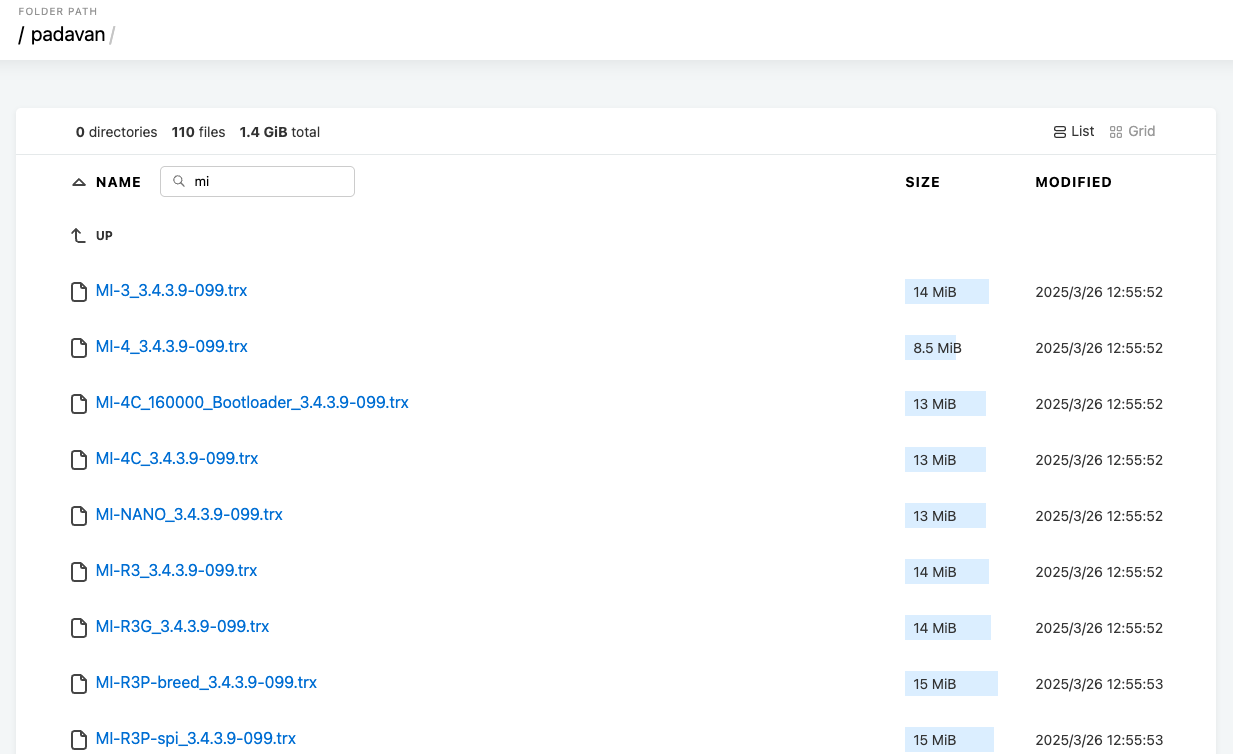This screenshot has height=754, width=1233.
Task: Click the size bar for MI-R3P-spi file
Action: (x=949, y=740)
